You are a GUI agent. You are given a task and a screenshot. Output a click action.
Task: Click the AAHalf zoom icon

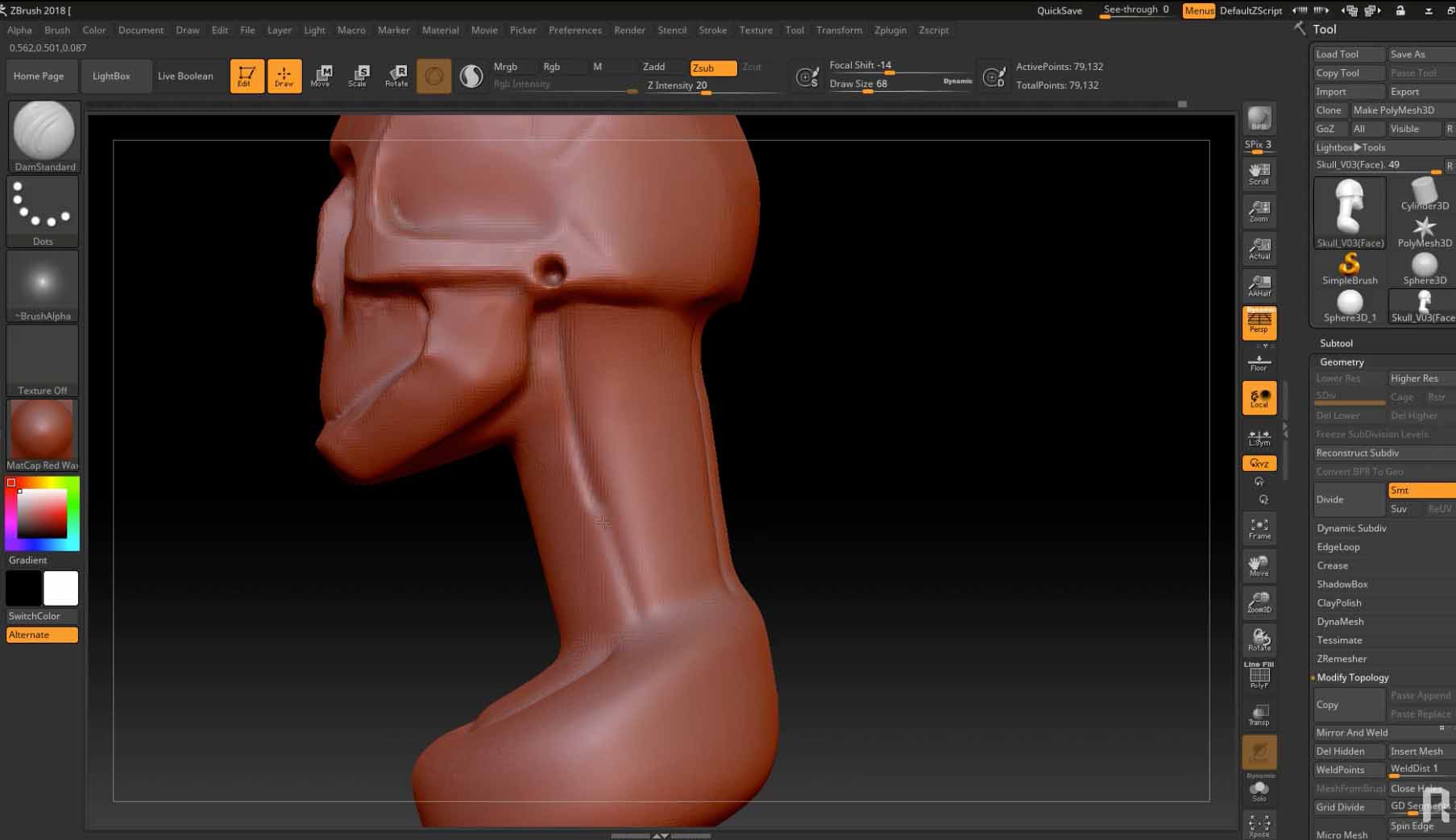pos(1259,285)
